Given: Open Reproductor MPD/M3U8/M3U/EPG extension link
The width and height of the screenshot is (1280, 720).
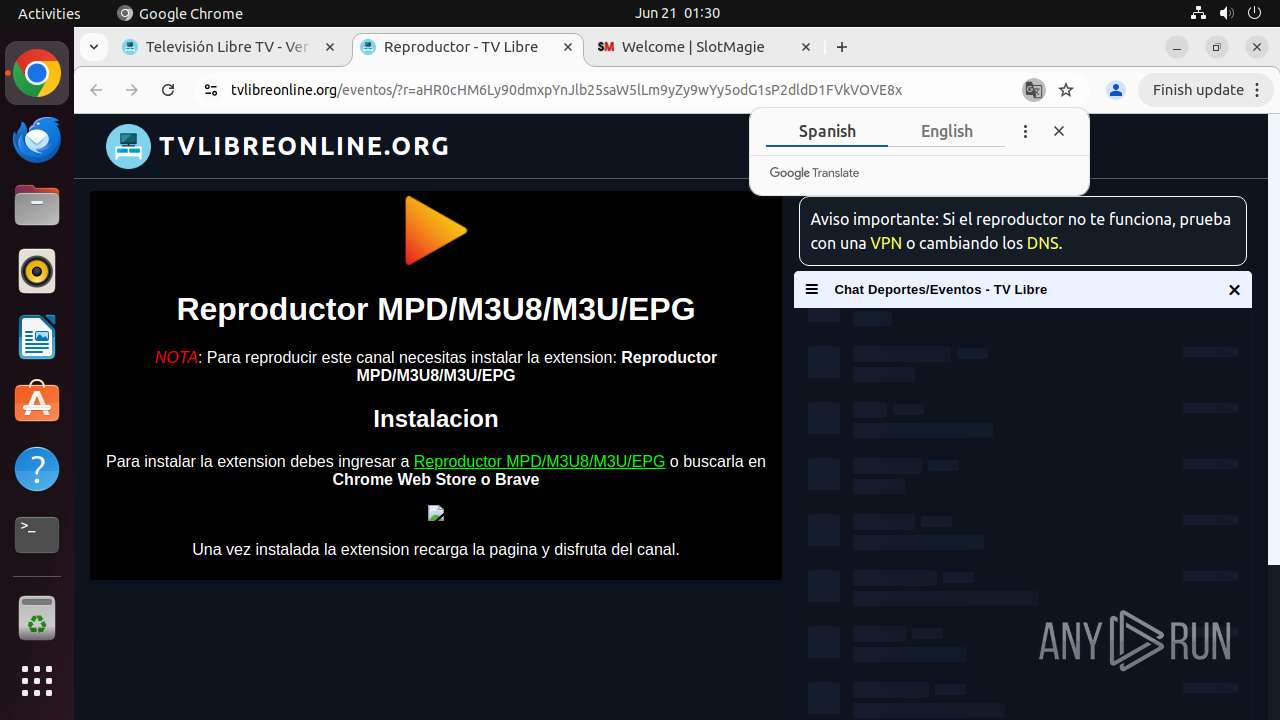Looking at the screenshot, I should tap(539, 461).
